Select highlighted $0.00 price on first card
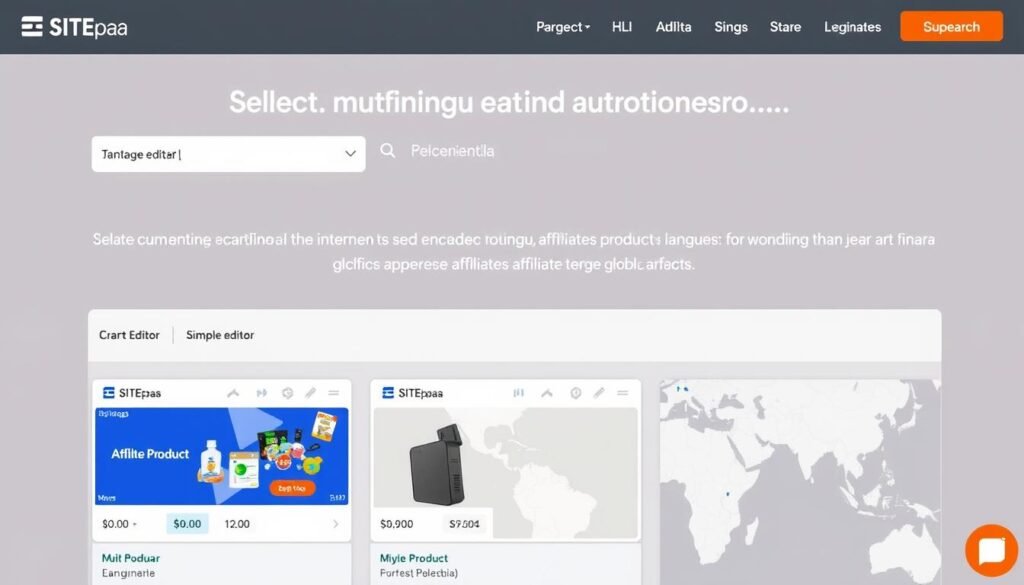The height and width of the screenshot is (585, 1024). tap(187, 524)
